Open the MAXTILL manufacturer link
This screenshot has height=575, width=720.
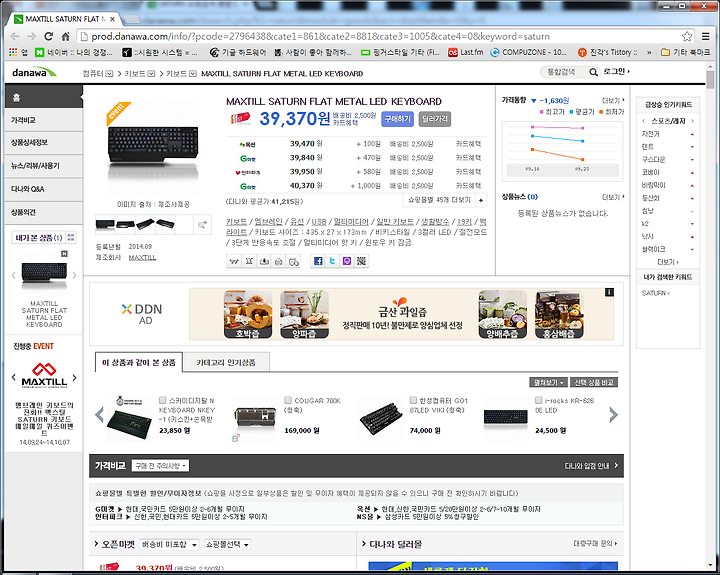pyautogui.click(x=142, y=258)
